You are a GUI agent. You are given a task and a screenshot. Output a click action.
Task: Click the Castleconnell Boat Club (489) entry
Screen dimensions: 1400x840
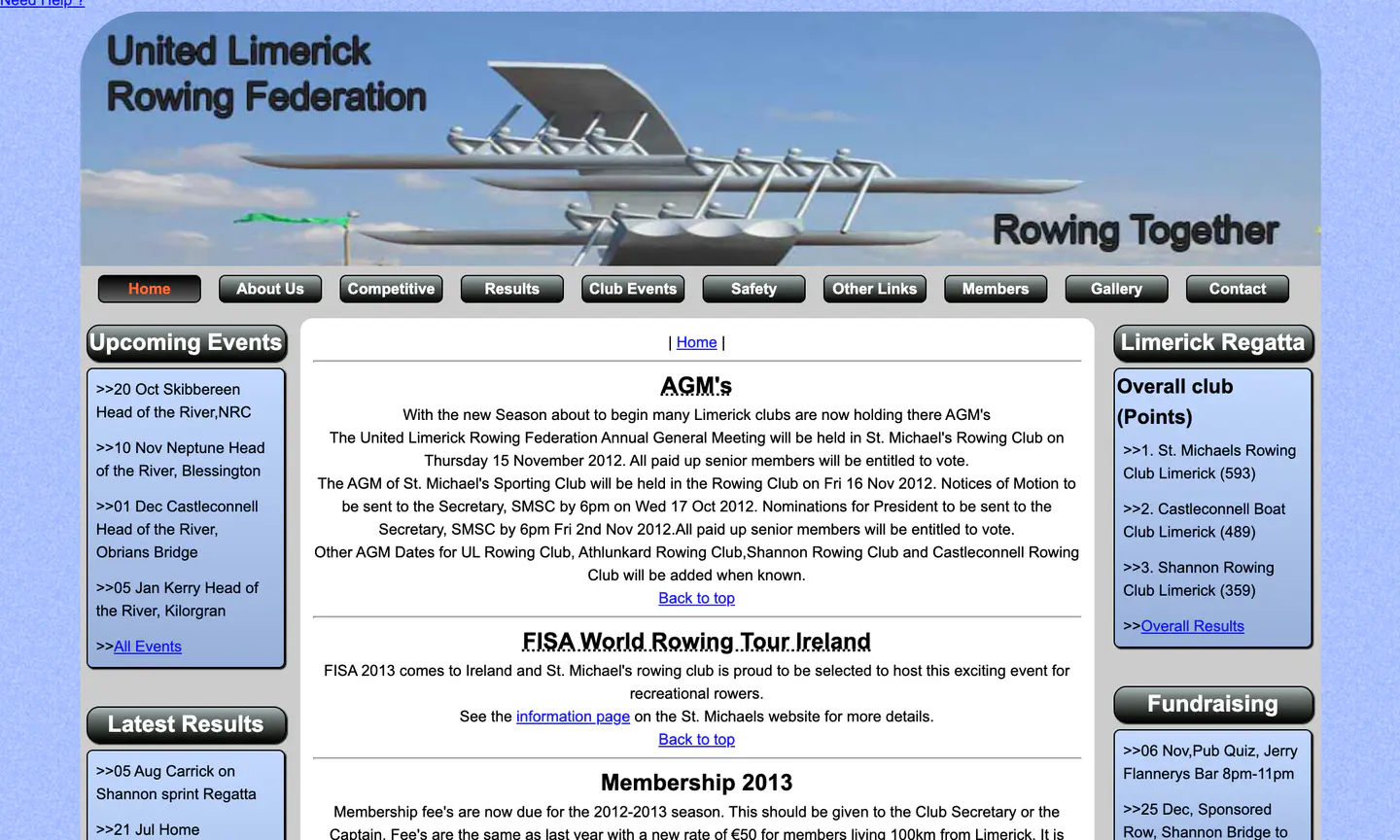1204,520
